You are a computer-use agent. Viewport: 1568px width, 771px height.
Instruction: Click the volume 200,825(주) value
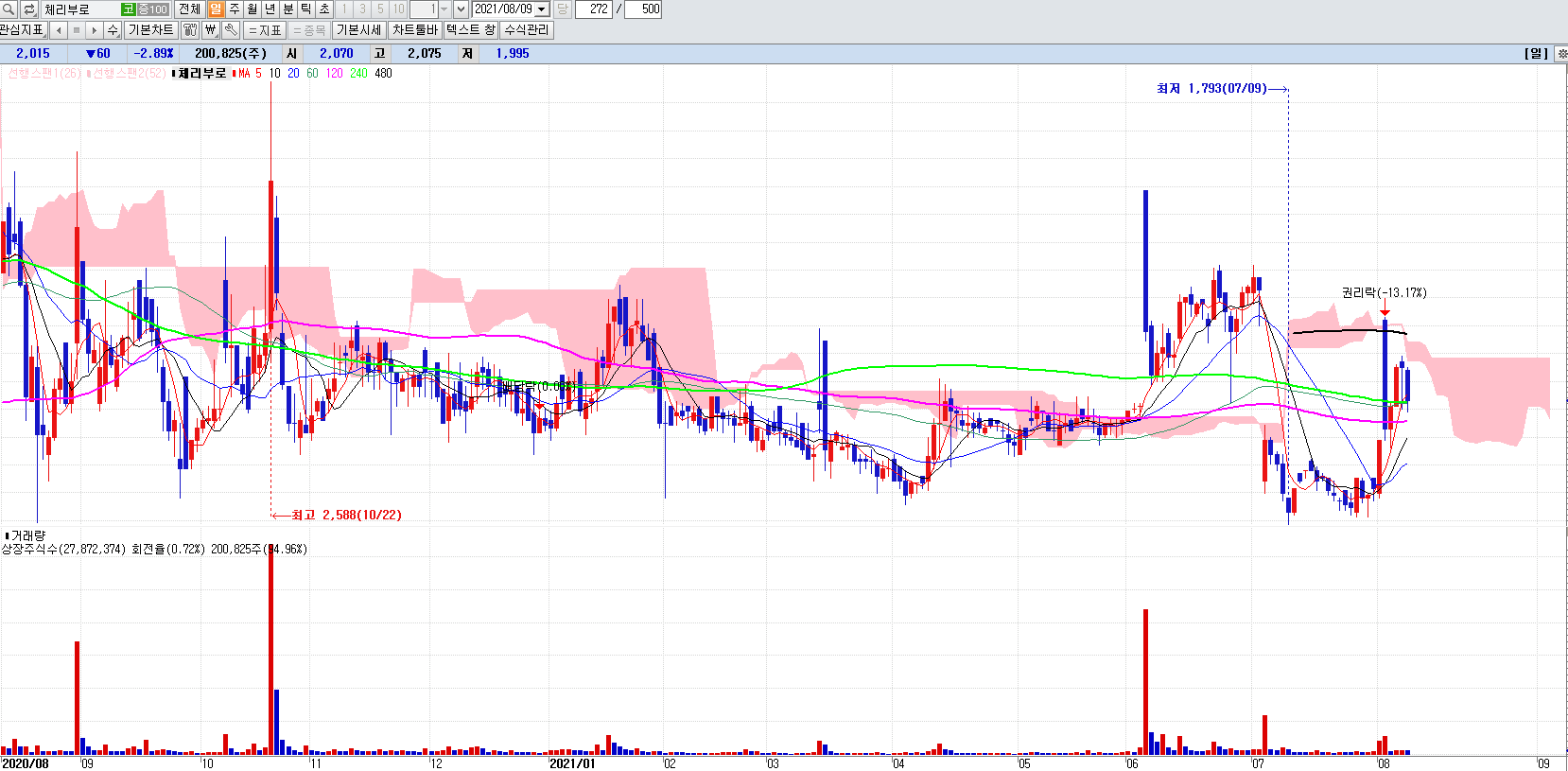click(231, 54)
